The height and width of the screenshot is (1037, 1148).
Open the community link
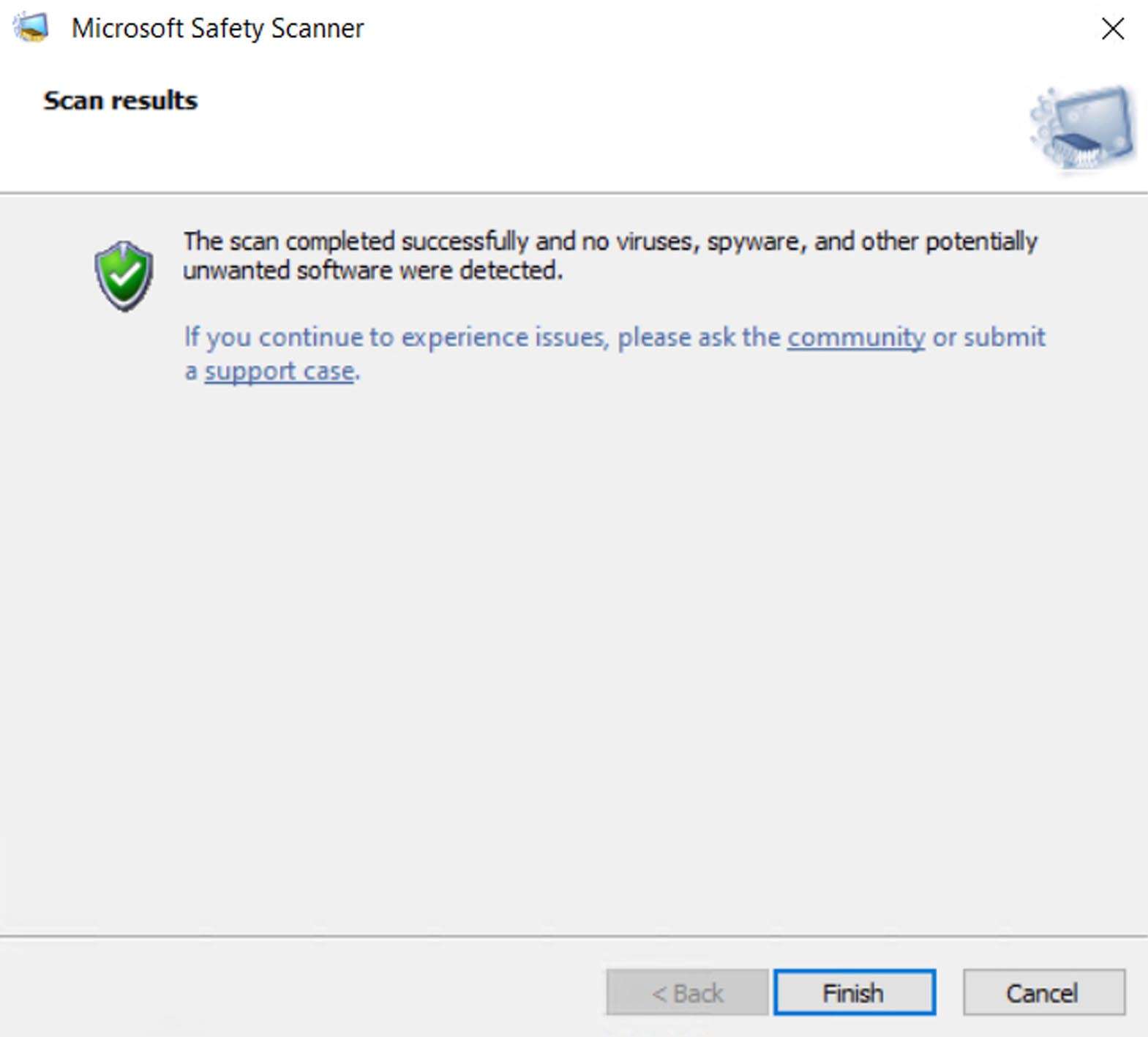tap(855, 337)
